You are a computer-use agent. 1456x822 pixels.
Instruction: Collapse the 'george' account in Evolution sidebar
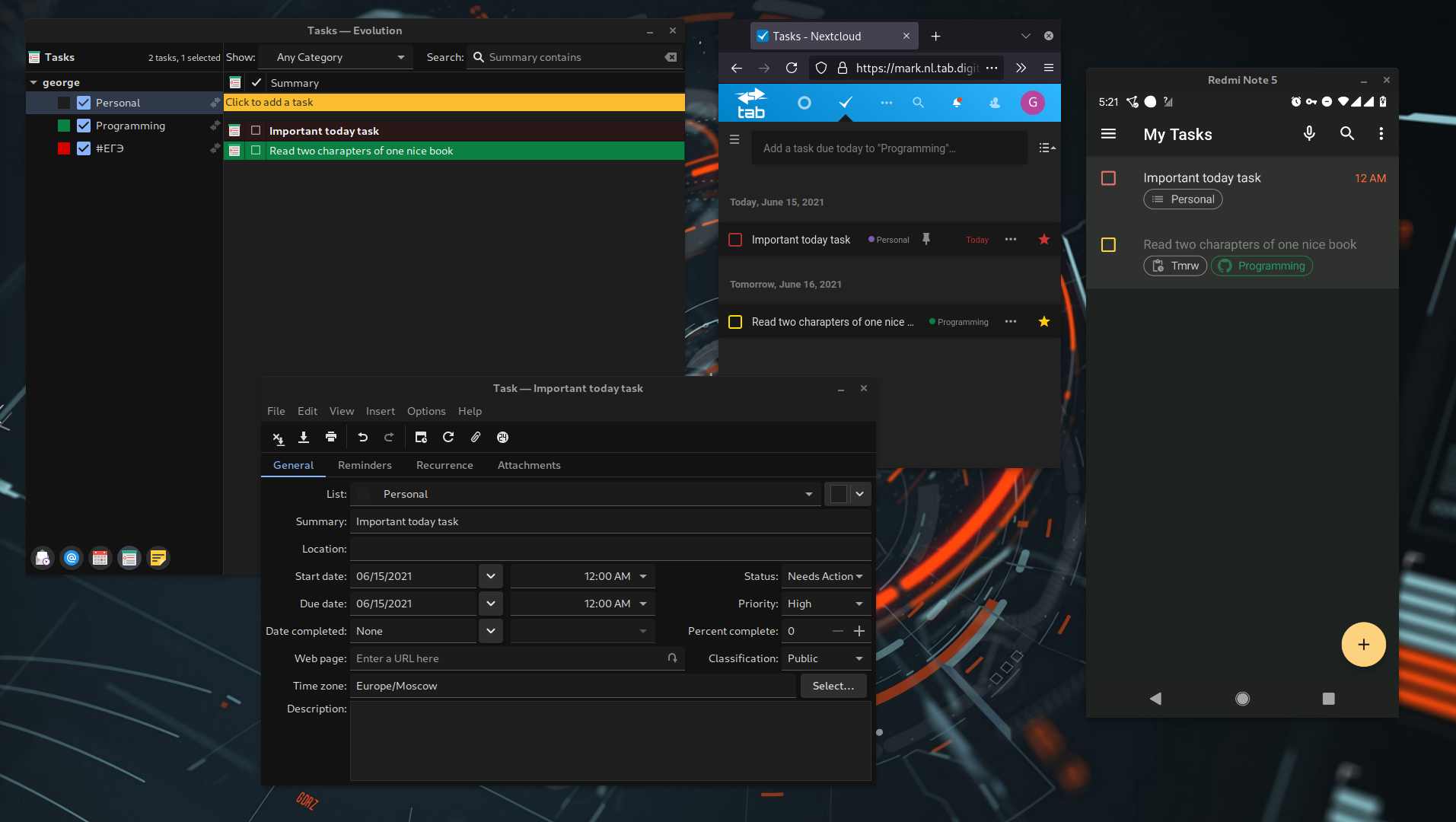pos(33,81)
